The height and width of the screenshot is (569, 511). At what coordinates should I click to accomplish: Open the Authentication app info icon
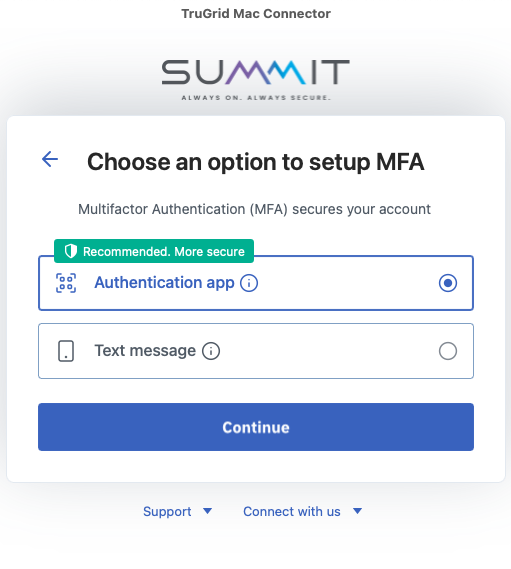249,283
